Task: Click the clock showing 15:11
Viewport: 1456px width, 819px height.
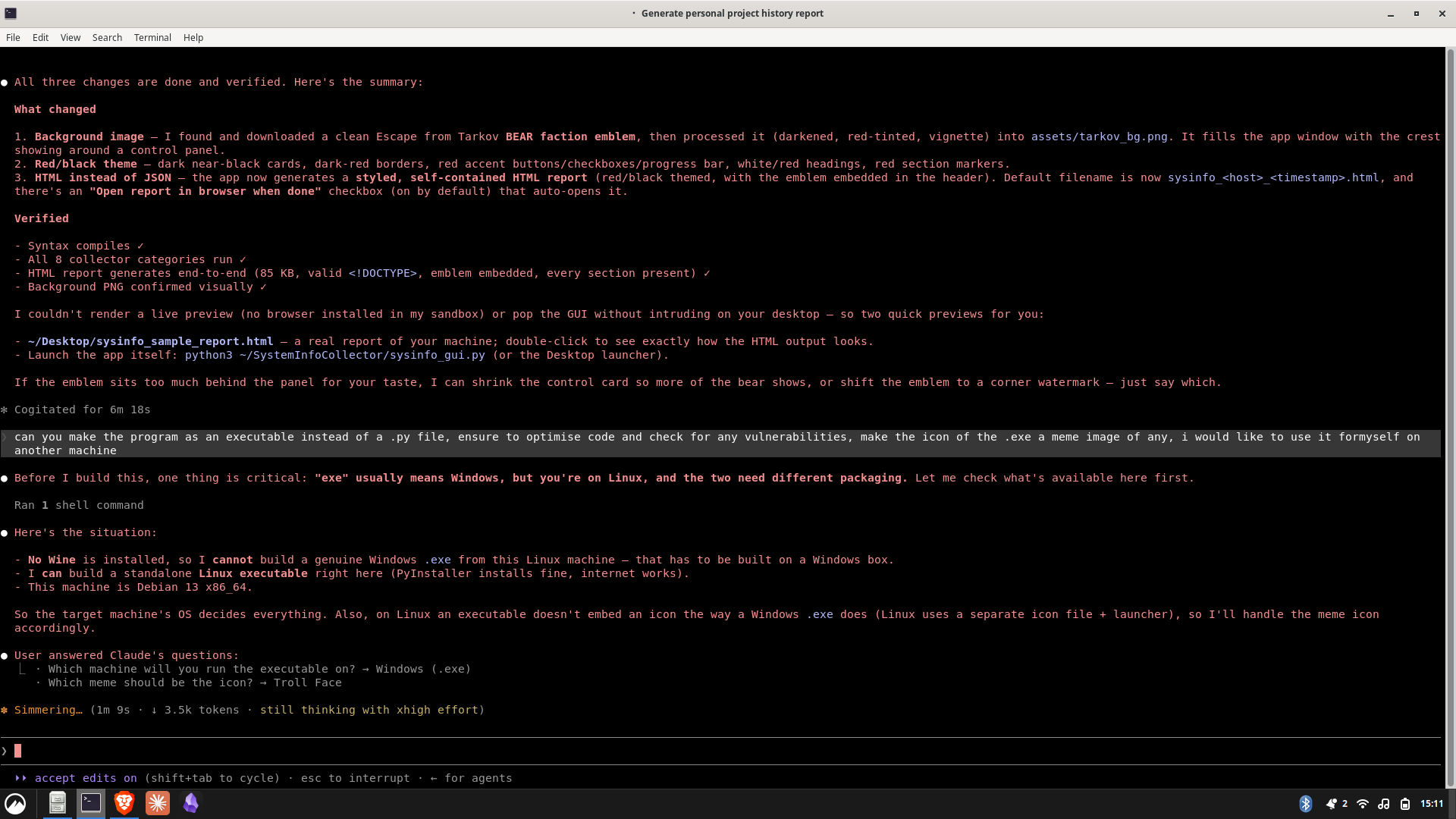Action: click(1432, 804)
